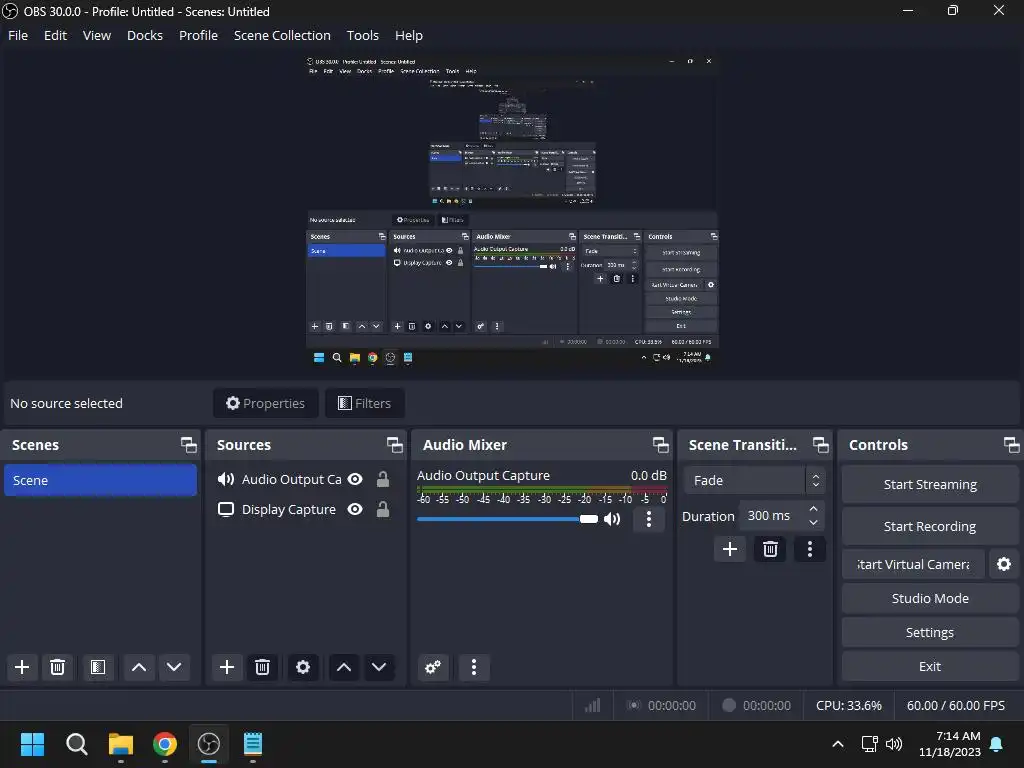Pop out the Audio Mixer dock
The width and height of the screenshot is (1024, 768).
660,445
